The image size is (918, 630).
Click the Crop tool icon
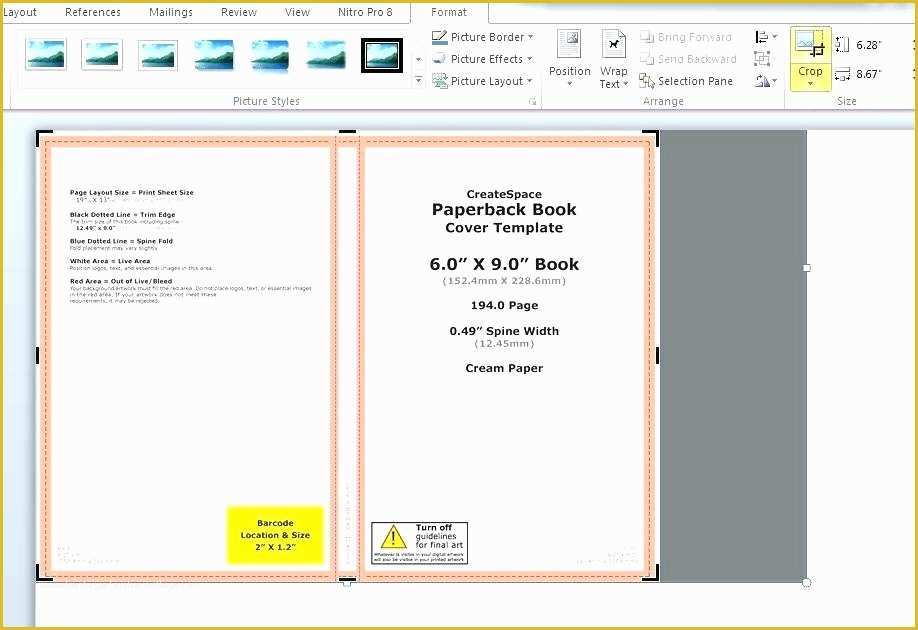coord(810,43)
